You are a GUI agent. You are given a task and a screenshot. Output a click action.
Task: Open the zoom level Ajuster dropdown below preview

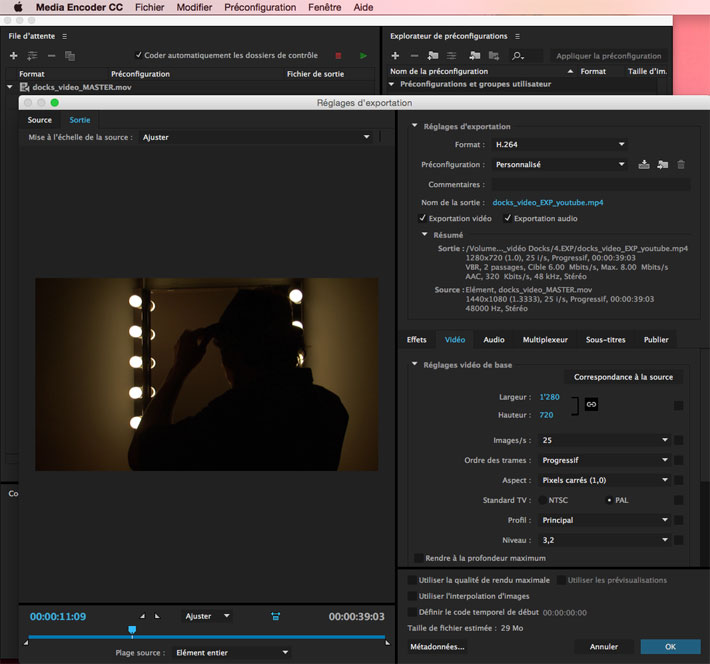coord(207,616)
